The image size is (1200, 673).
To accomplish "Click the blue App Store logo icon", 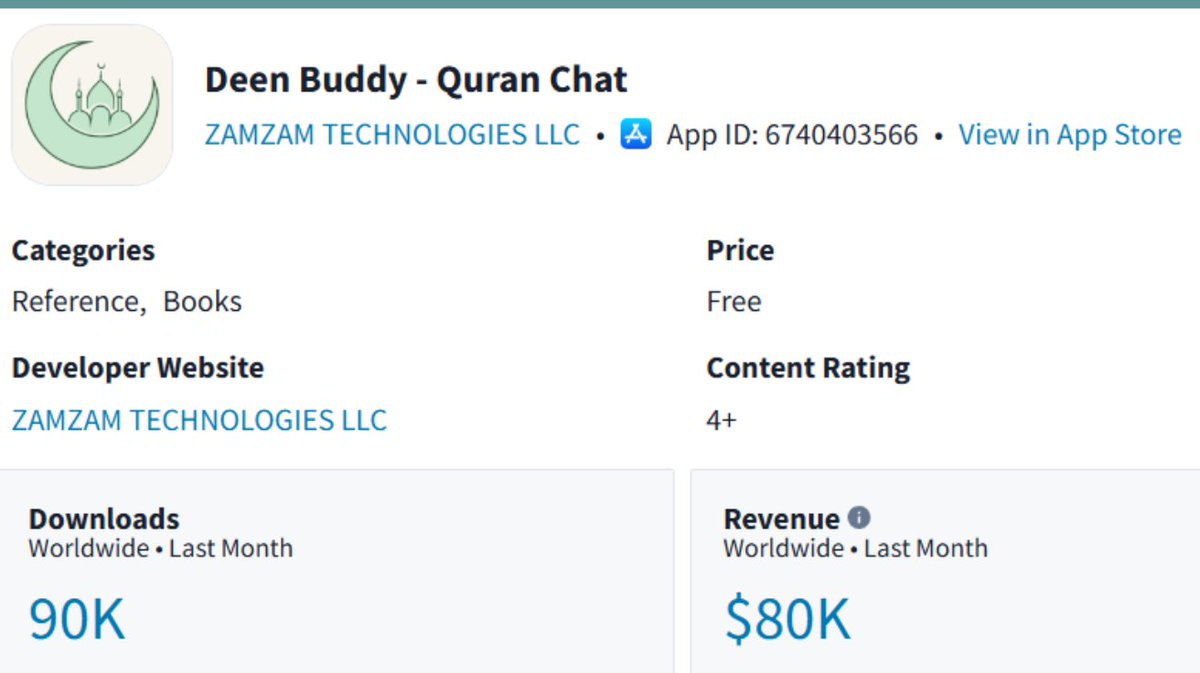I will [x=636, y=134].
